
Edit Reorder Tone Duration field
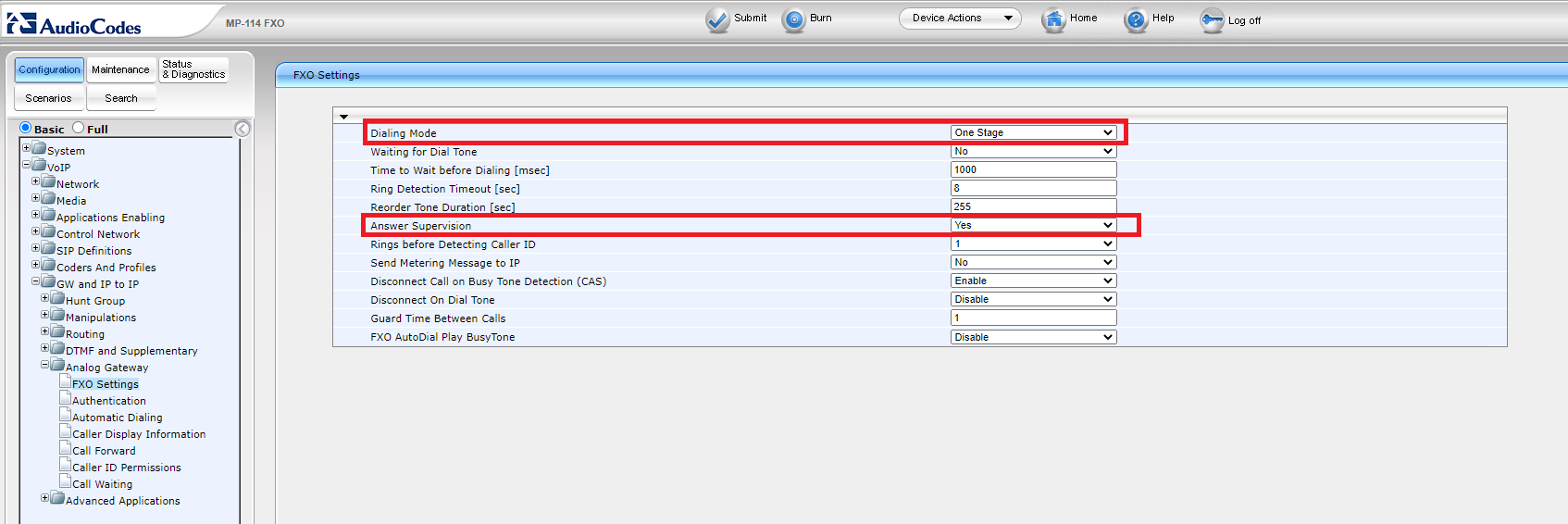click(x=1033, y=206)
